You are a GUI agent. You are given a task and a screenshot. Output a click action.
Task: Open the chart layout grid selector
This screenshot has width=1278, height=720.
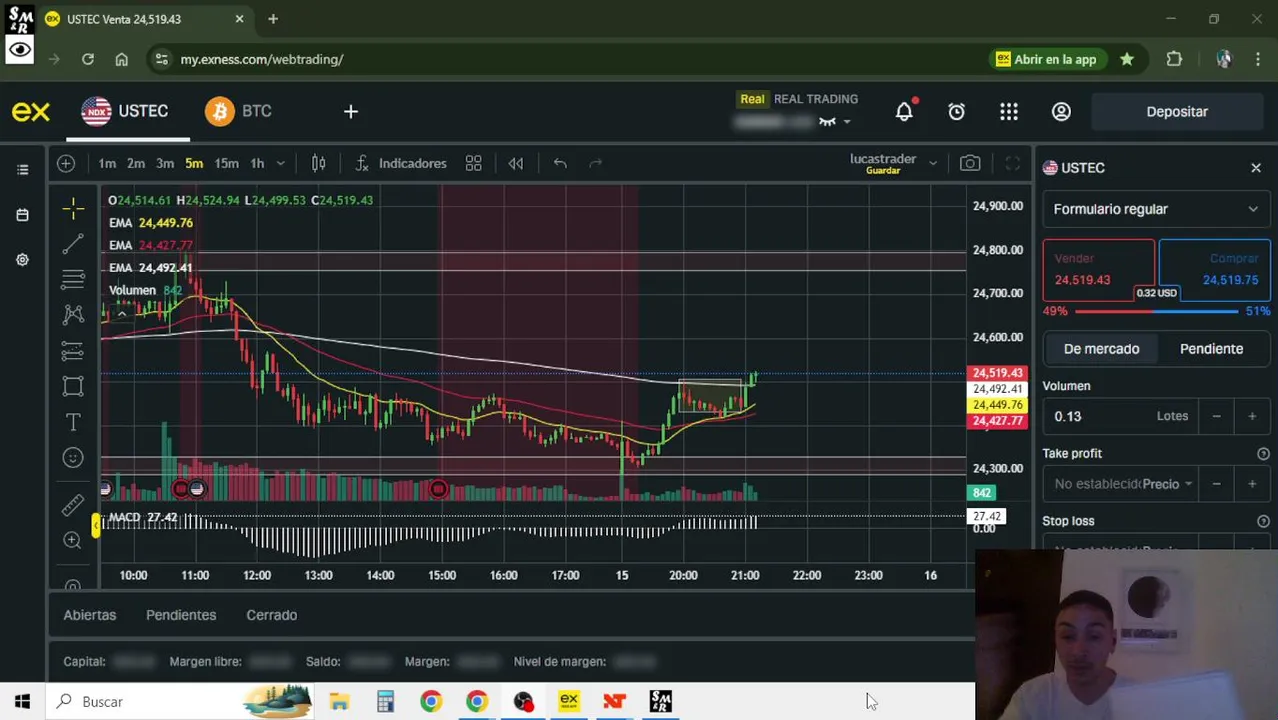pos(473,163)
